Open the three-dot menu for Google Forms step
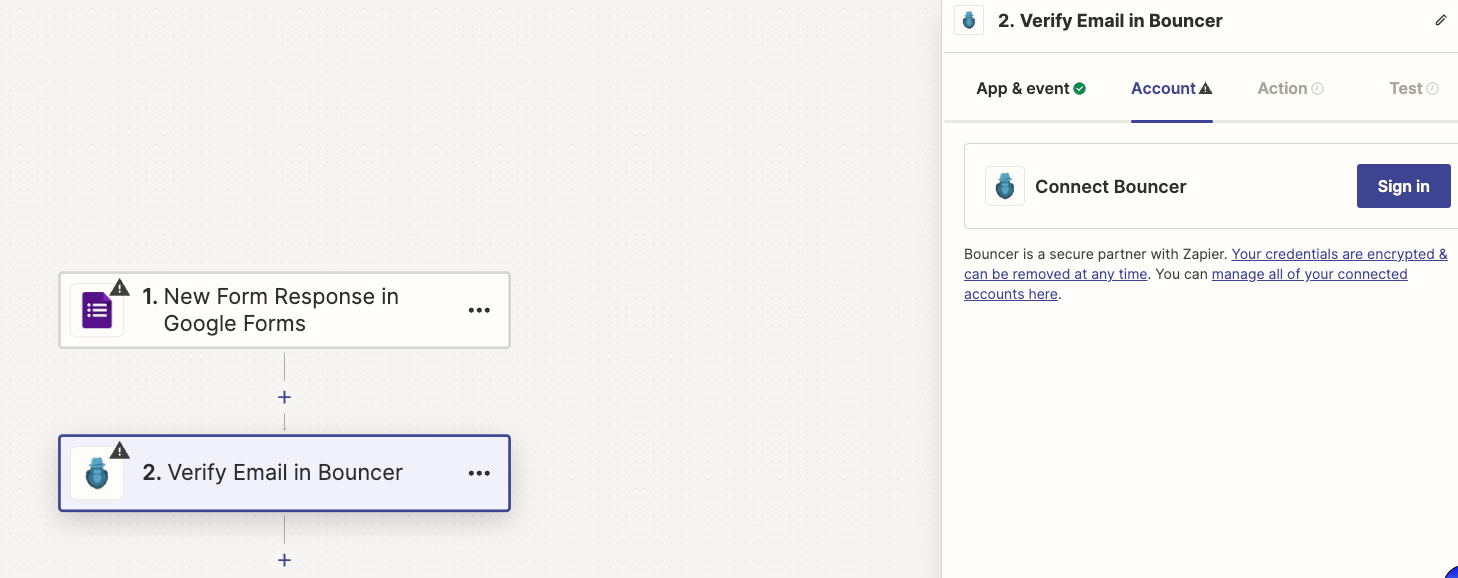This screenshot has height=578, width=1458. click(x=479, y=310)
